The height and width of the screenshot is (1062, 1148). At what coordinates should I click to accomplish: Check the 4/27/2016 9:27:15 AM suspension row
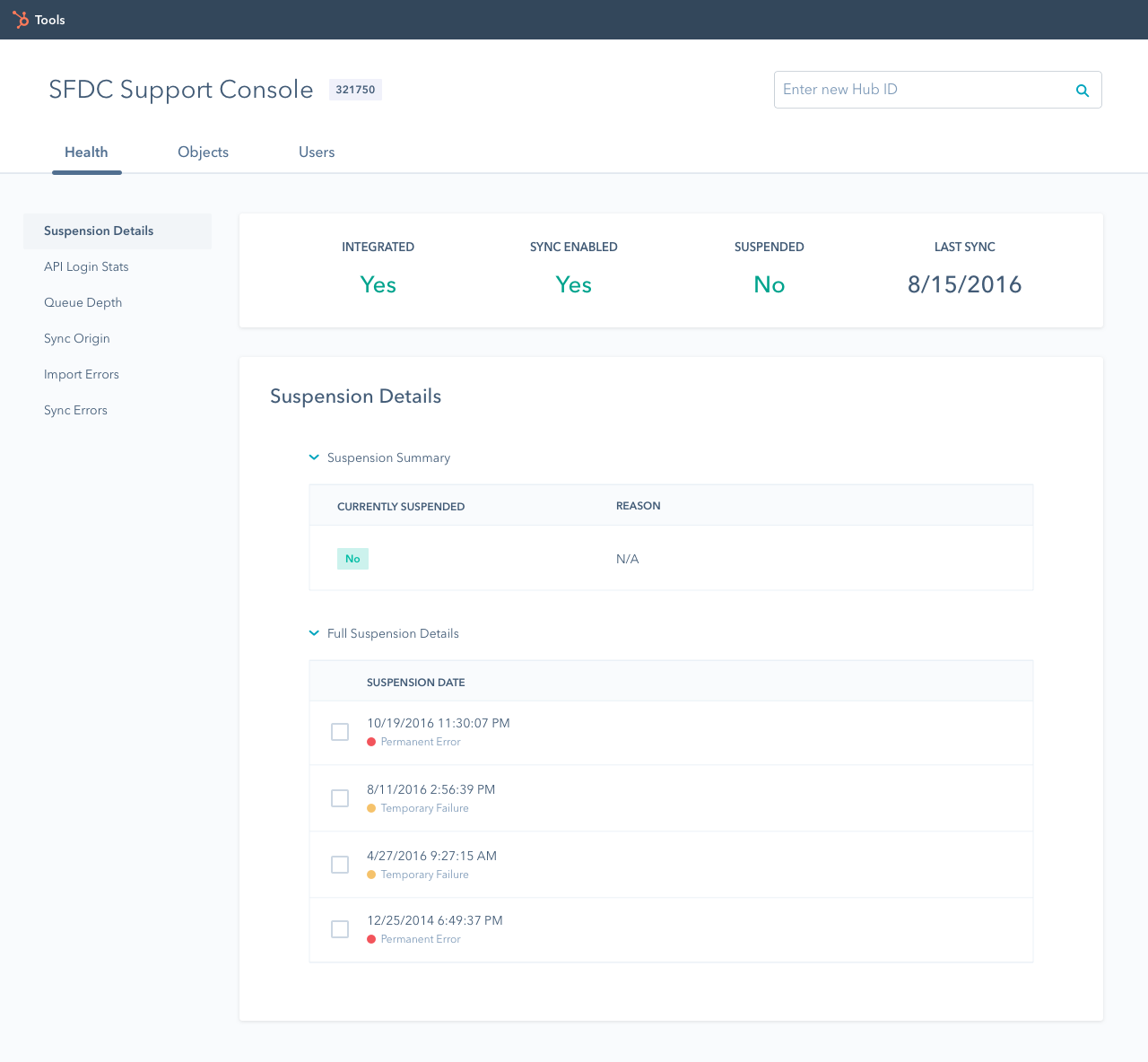tap(340, 865)
